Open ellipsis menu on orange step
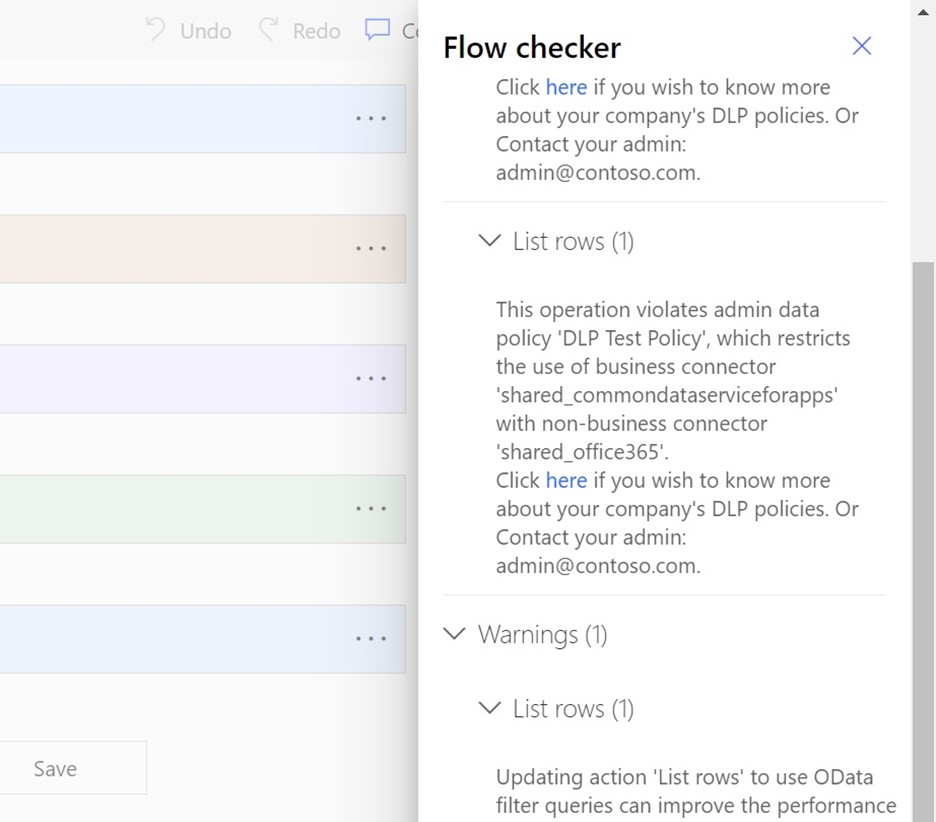Screen dimensions: 936x822 point(371,248)
